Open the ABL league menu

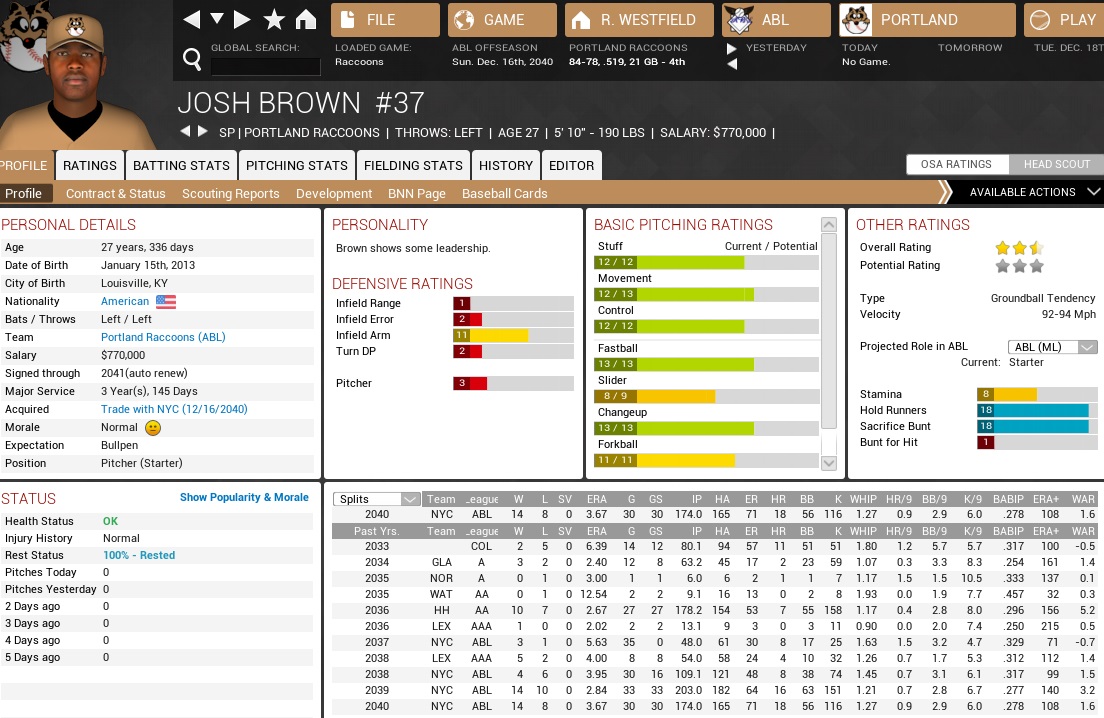(x=776, y=20)
